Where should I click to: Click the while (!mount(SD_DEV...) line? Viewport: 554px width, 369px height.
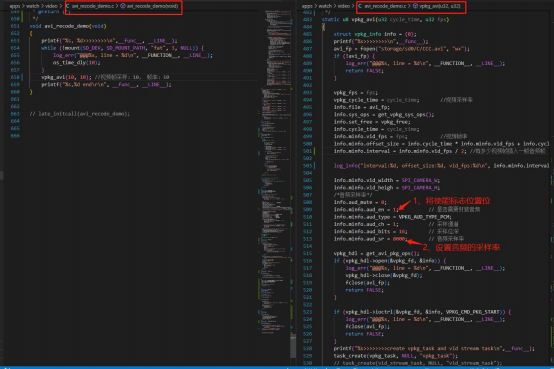[x=122, y=48]
